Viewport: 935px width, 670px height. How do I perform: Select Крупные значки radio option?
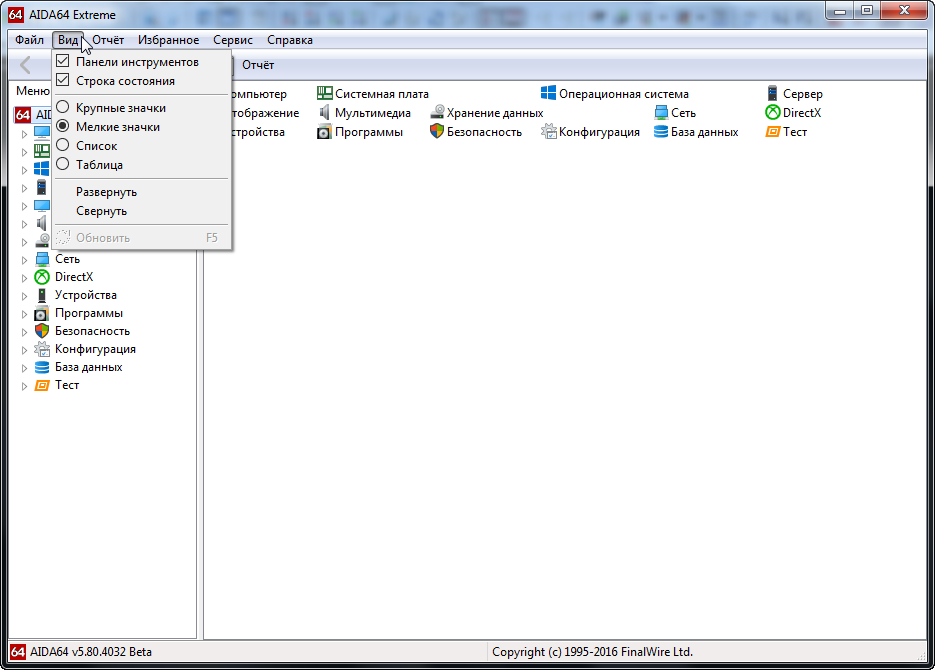(63, 107)
